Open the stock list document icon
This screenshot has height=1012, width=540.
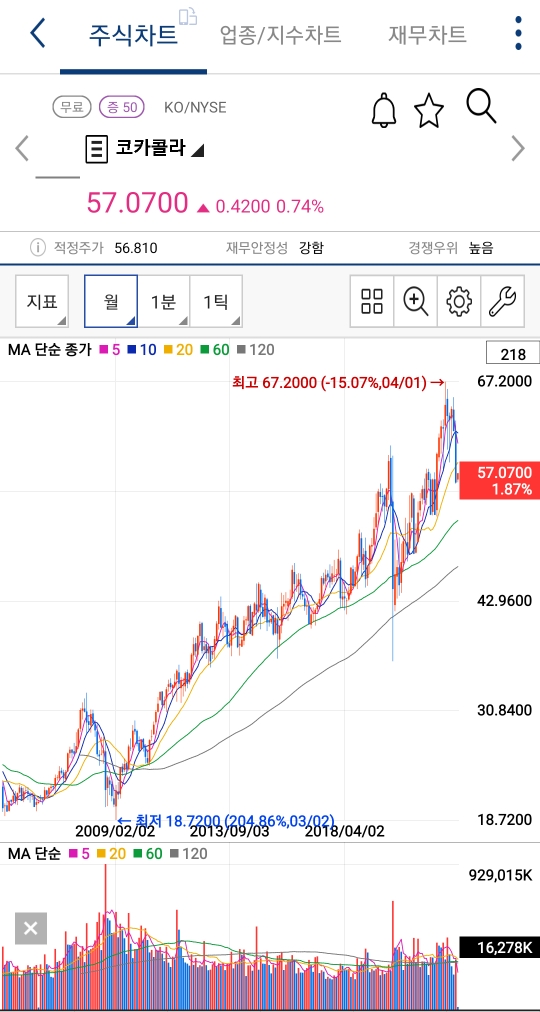coord(96,149)
